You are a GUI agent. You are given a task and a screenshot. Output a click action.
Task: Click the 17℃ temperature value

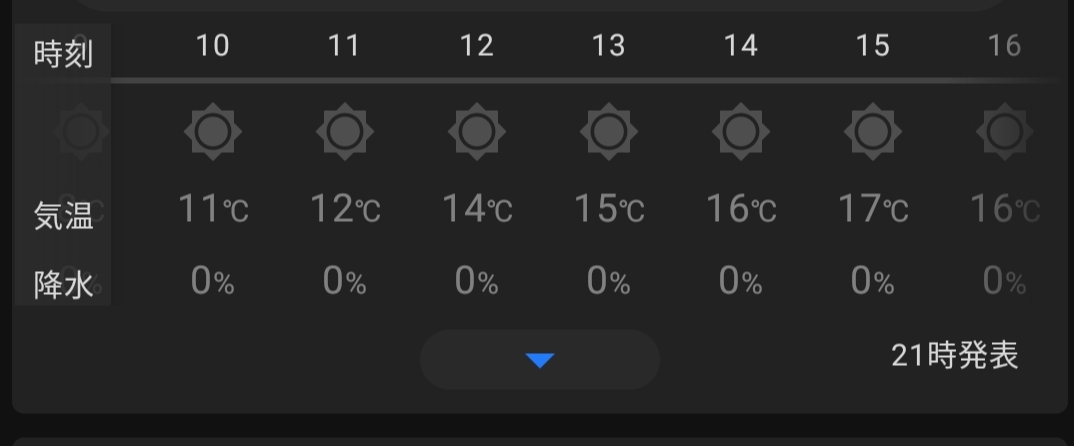873,209
